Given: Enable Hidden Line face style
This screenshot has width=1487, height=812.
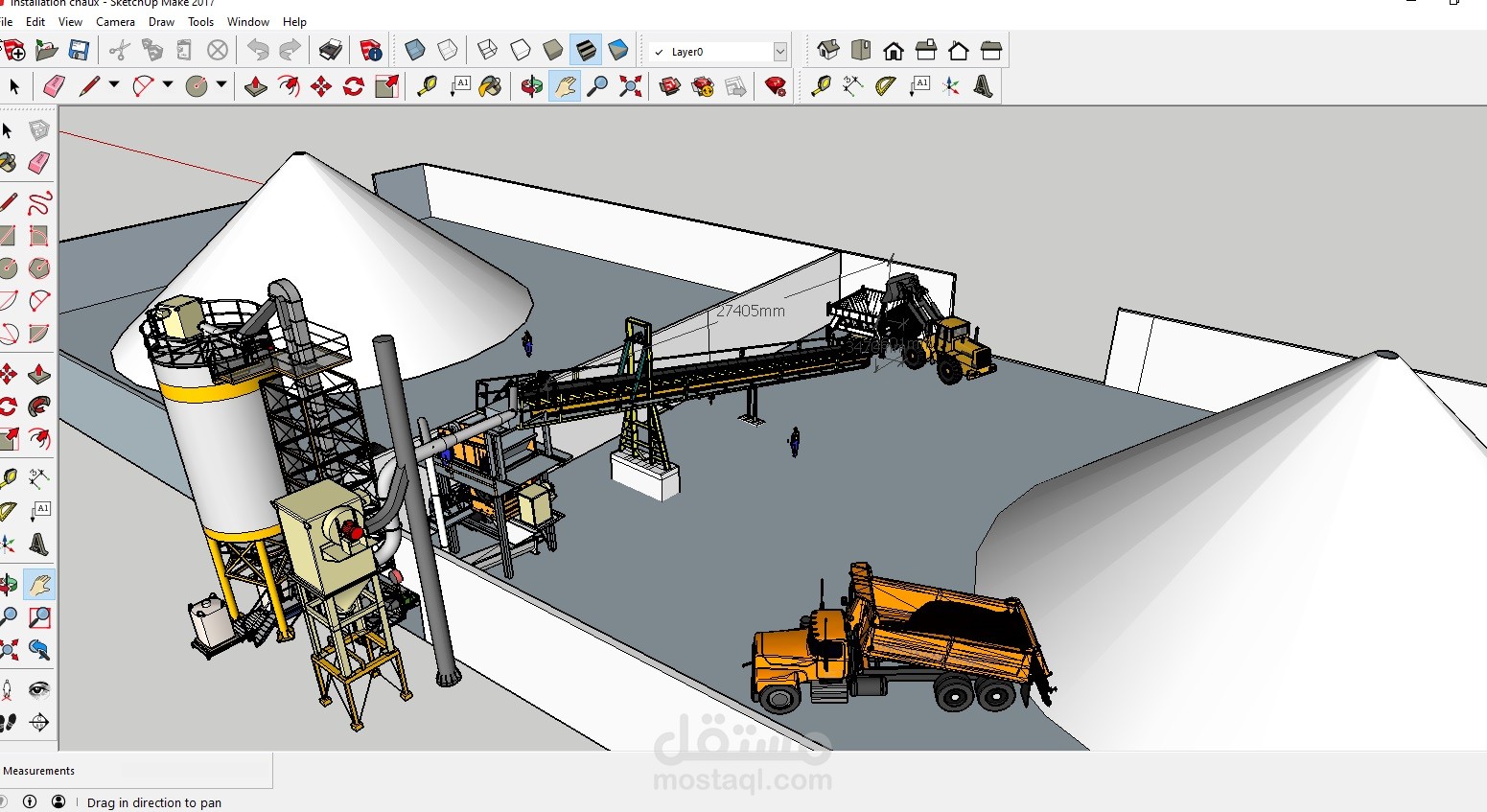Looking at the screenshot, I should [520, 50].
